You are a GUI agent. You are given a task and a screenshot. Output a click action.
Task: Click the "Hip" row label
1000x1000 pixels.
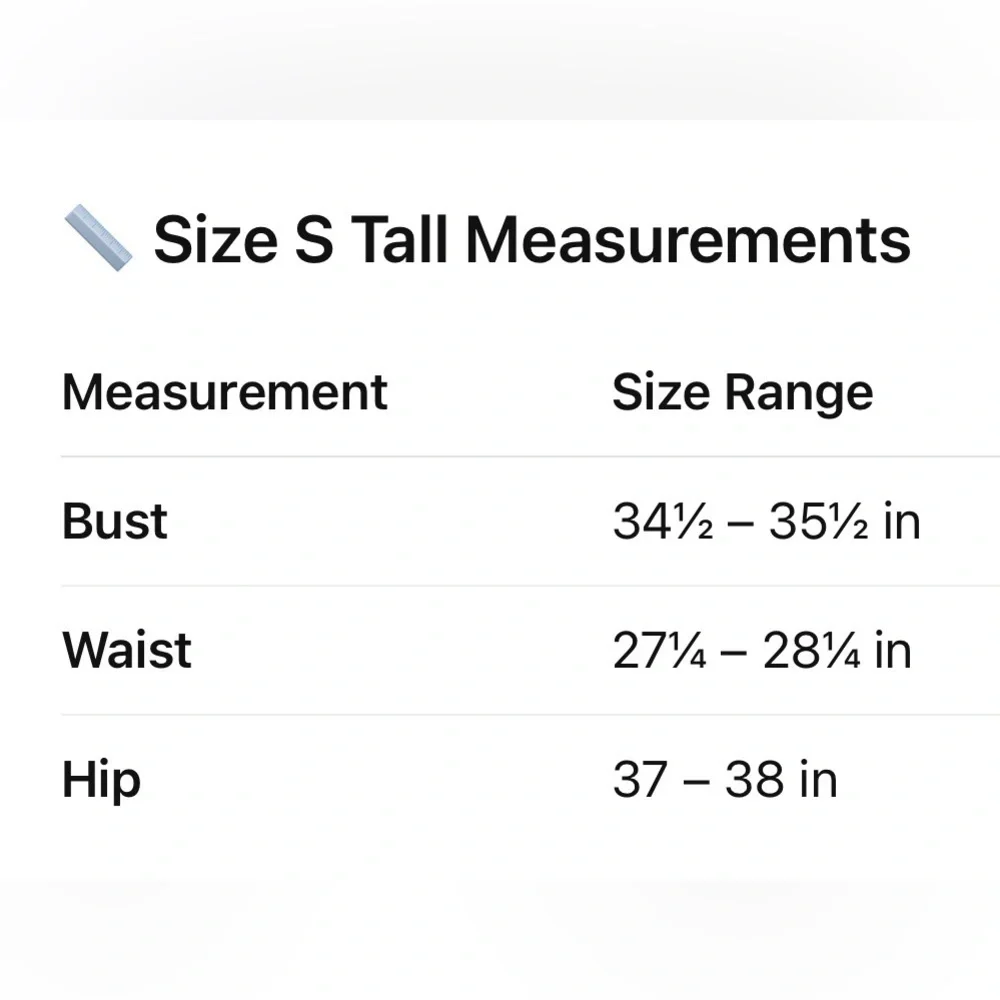101,780
